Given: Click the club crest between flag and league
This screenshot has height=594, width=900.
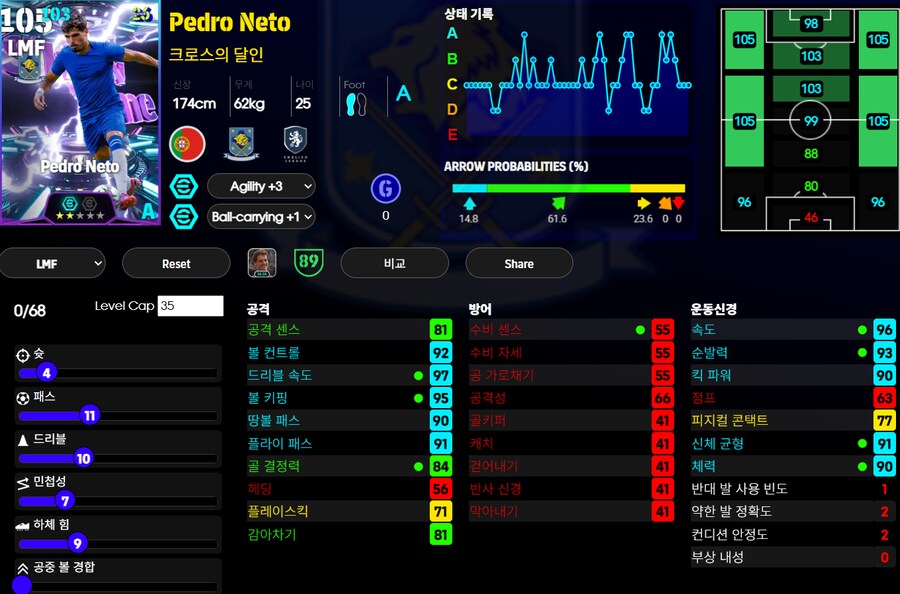Looking at the screenshot, I should (x=241, y=142).
